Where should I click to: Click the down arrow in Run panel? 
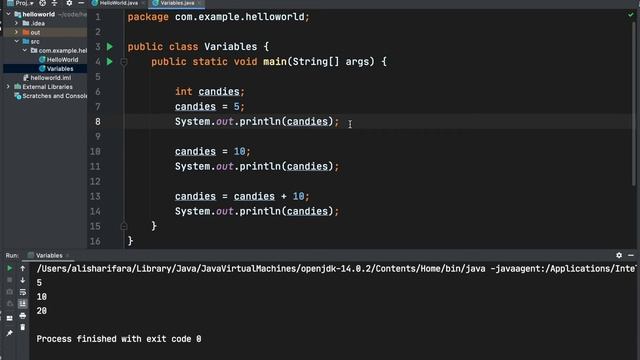point(23,280)
